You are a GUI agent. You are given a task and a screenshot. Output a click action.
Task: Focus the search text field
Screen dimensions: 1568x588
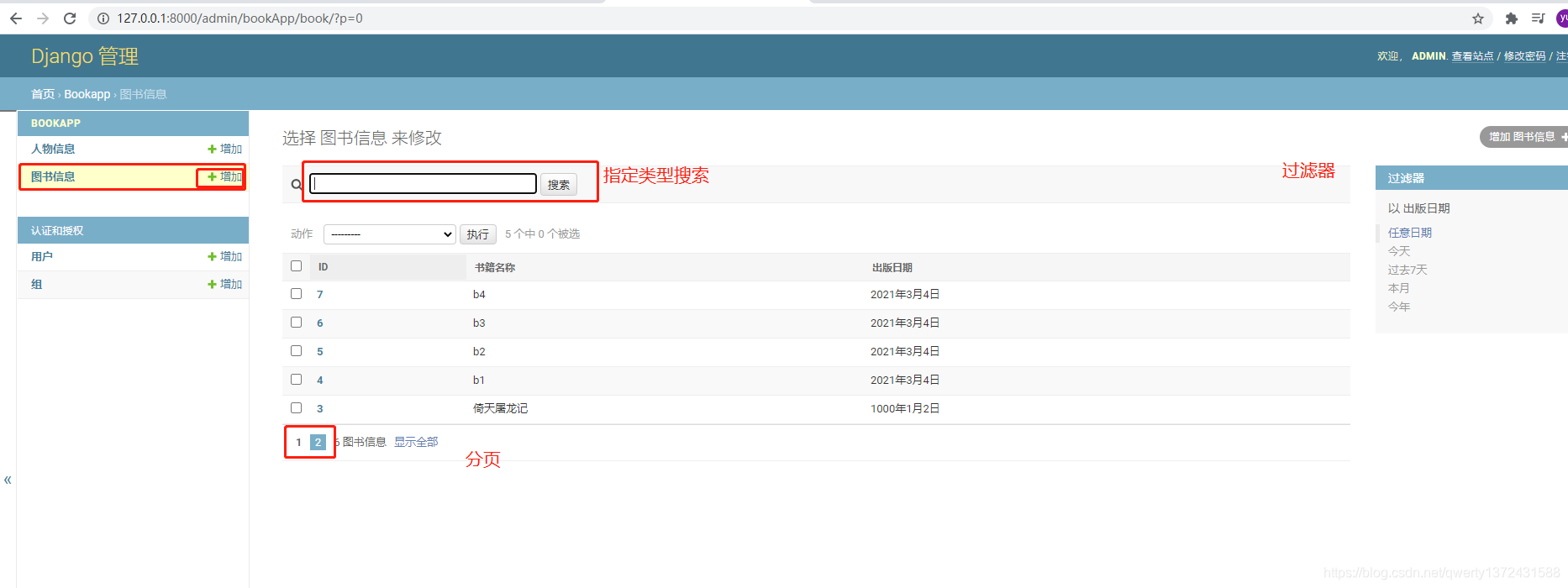click(x=423, y=184)
